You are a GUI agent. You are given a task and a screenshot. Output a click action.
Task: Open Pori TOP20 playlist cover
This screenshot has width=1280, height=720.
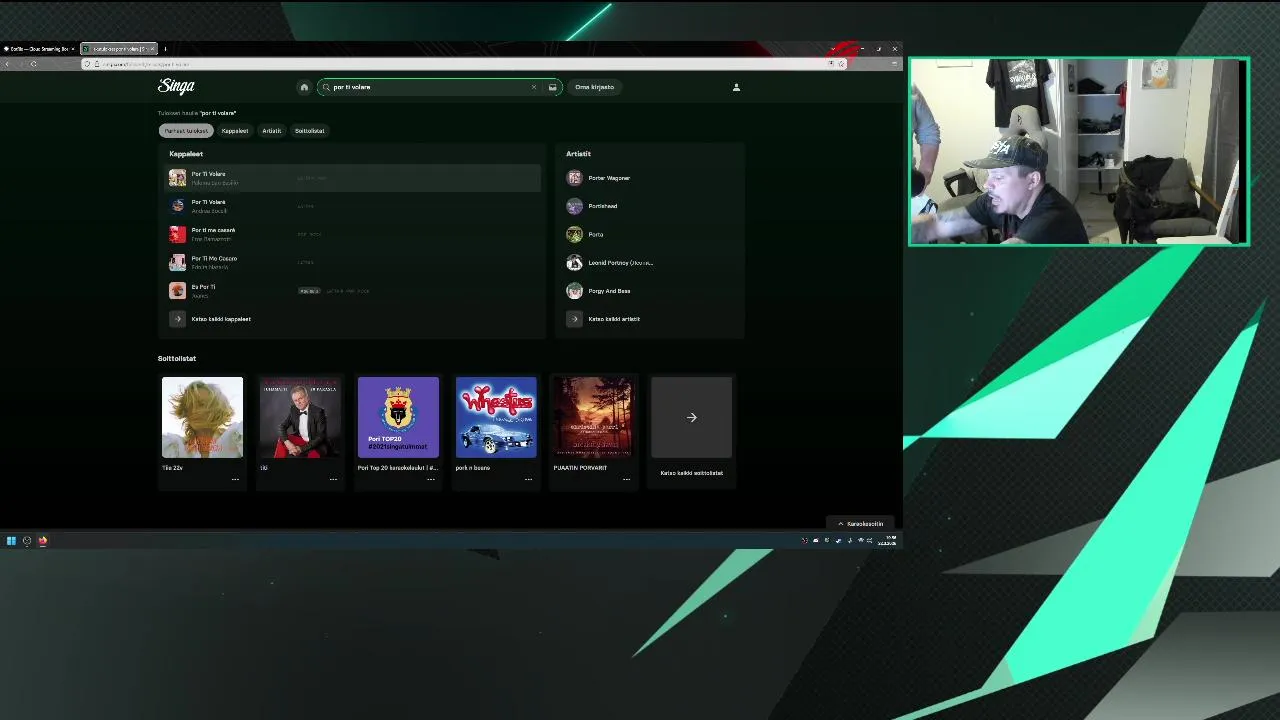click(x=398, y=417)
